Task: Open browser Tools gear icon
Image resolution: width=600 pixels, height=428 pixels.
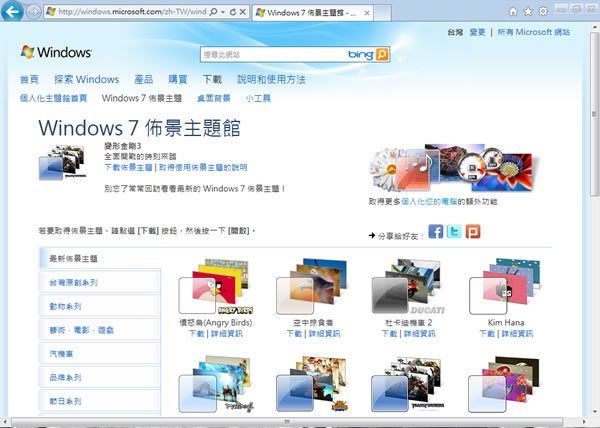Action: point(543,11)
